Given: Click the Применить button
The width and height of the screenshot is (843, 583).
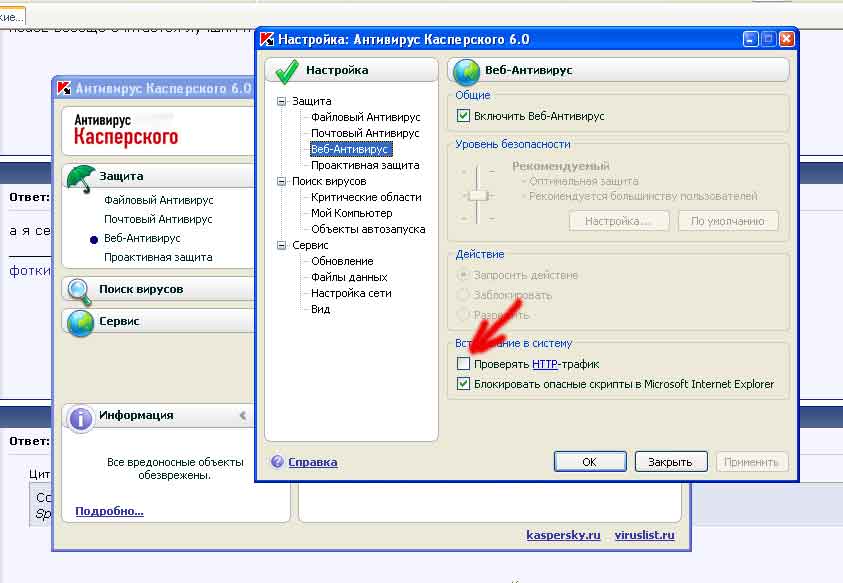Looking at the screenshot, I should [x=751, y=461].
